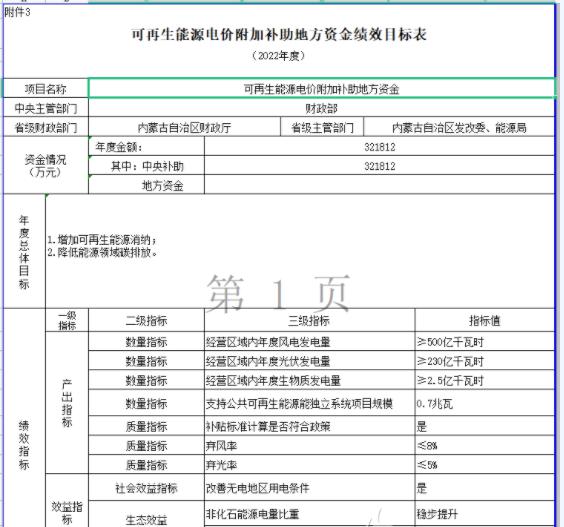Click the ≥230亿千瓦时 value cell
Screen dimensions: 564x527
(485, 361)
